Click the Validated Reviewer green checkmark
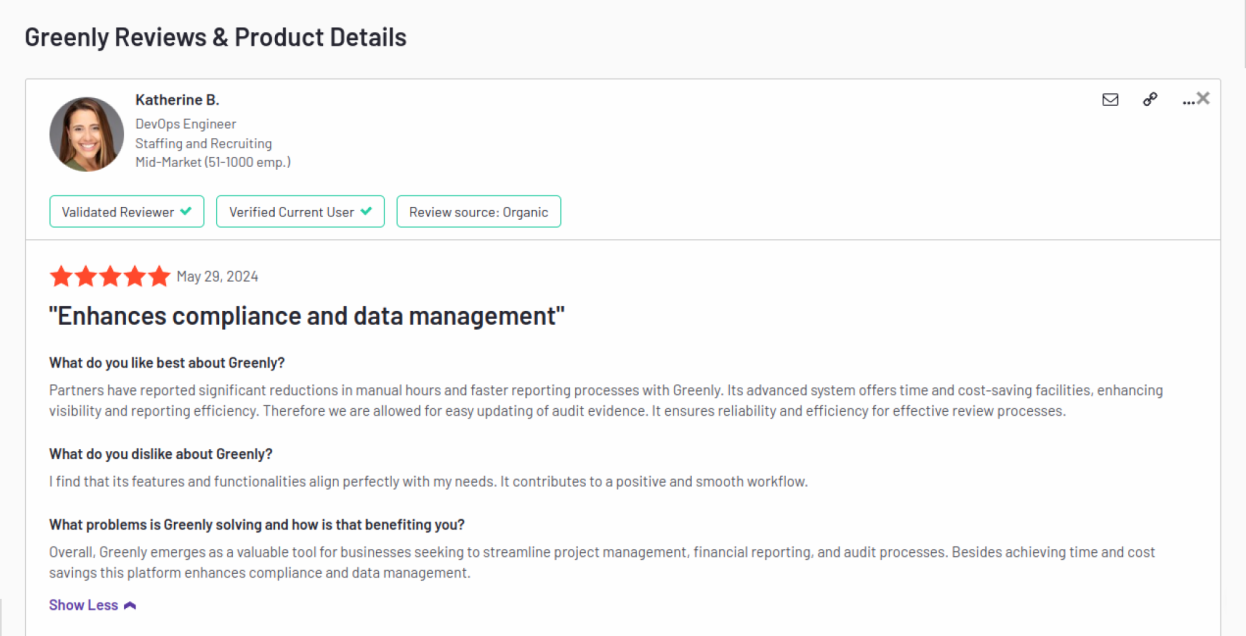This screenshot has width=1246, height=636. pos(186,211)
